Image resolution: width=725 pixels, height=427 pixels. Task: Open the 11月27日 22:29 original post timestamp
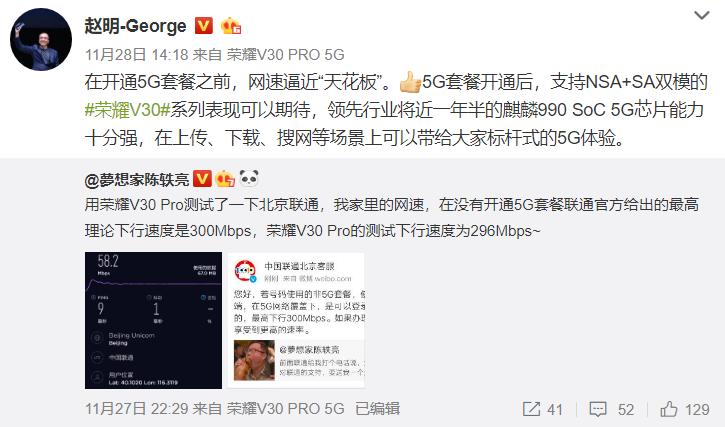click(136, 409)
